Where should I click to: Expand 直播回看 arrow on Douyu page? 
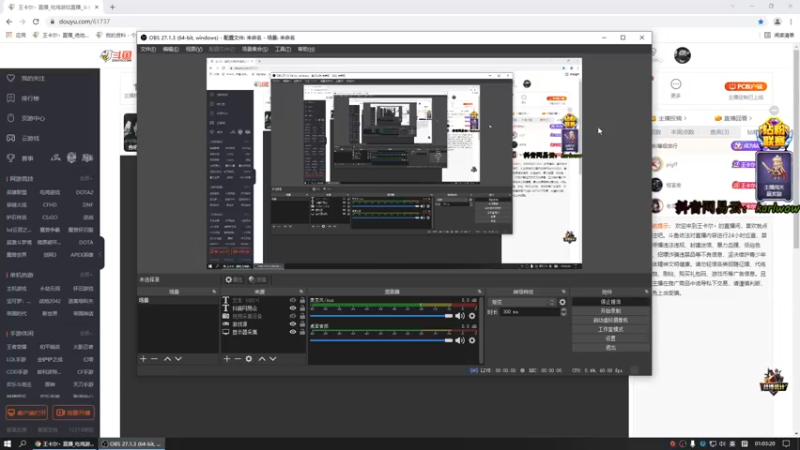click(x=751, y=118)
